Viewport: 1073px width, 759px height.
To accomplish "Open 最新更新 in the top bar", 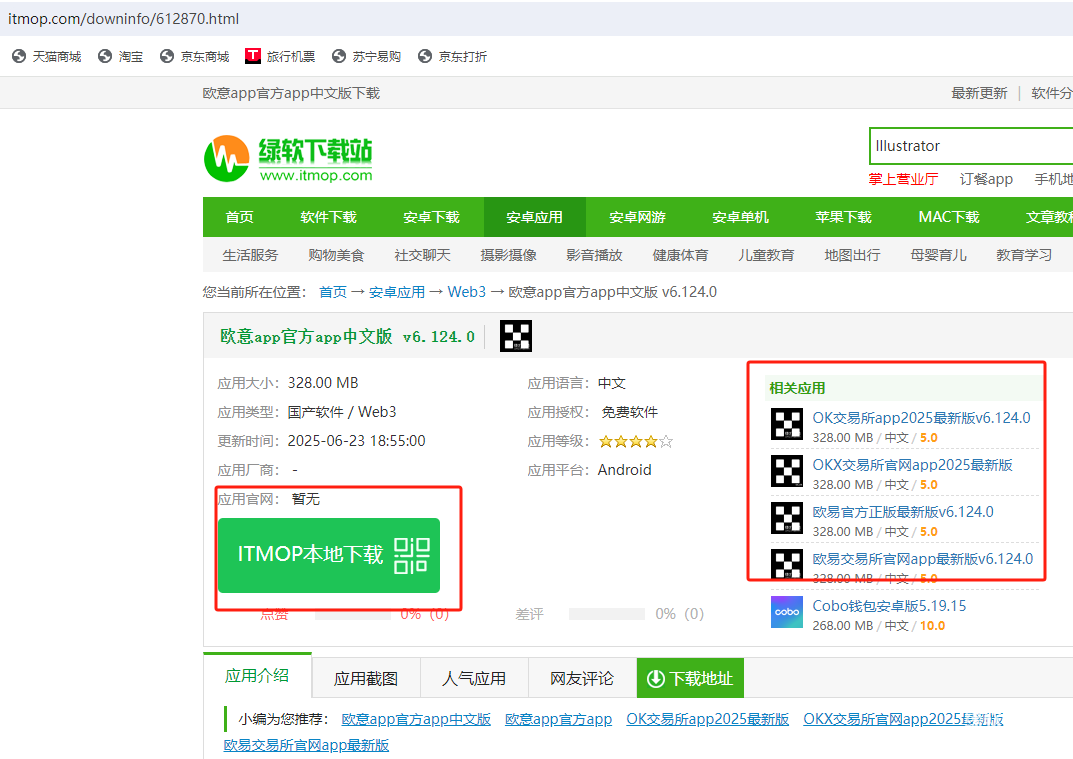I will (979, 93).
